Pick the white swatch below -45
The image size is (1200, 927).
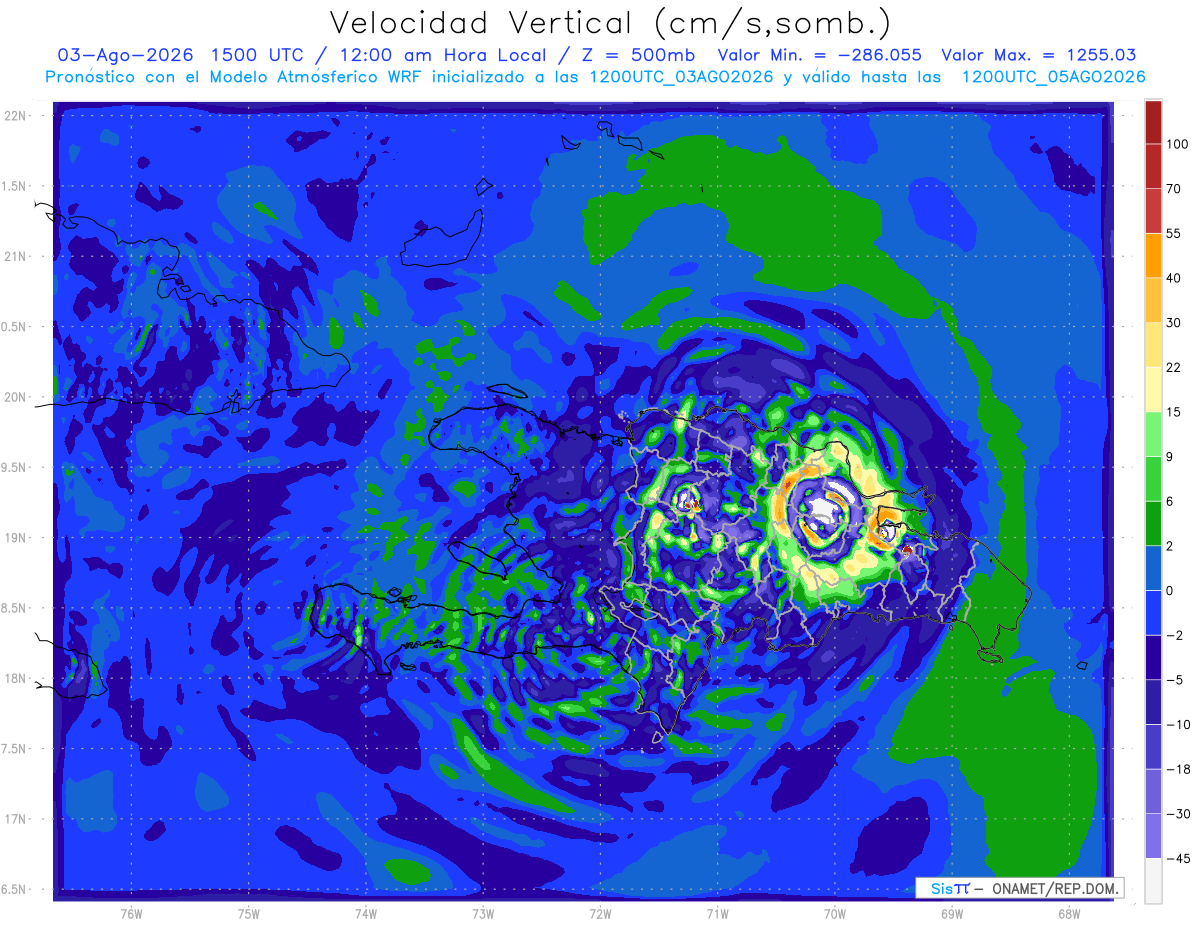[1153, 880]
